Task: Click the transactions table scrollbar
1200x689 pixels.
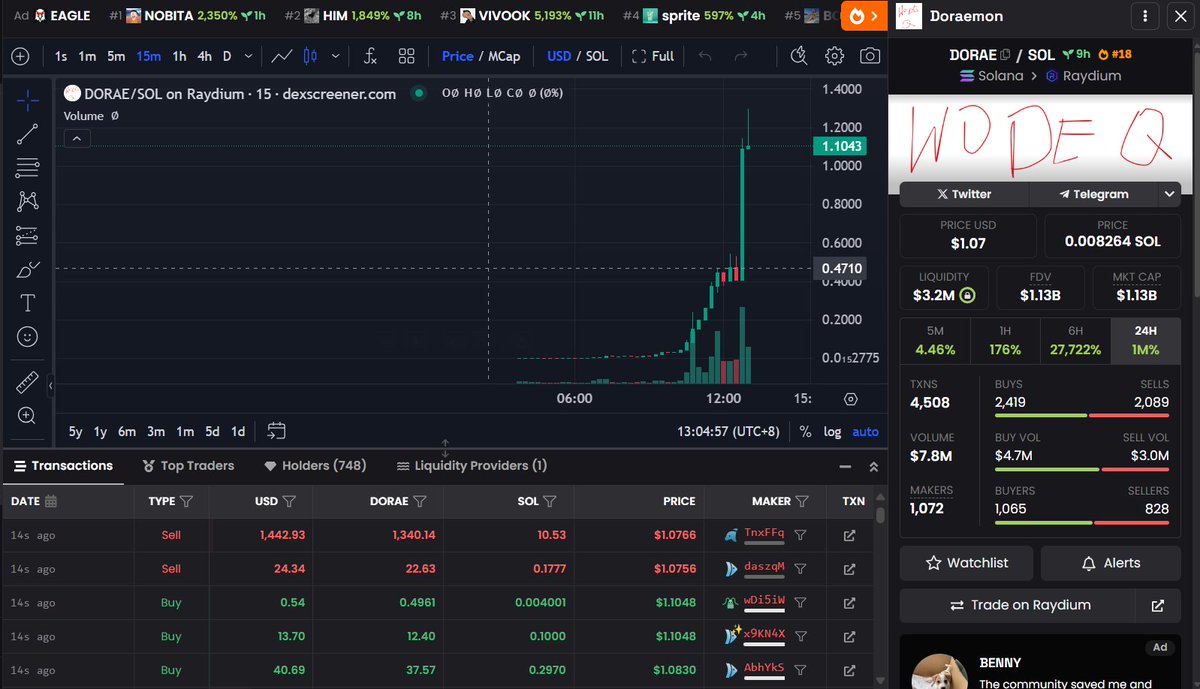Action: [x=880, y=516]
